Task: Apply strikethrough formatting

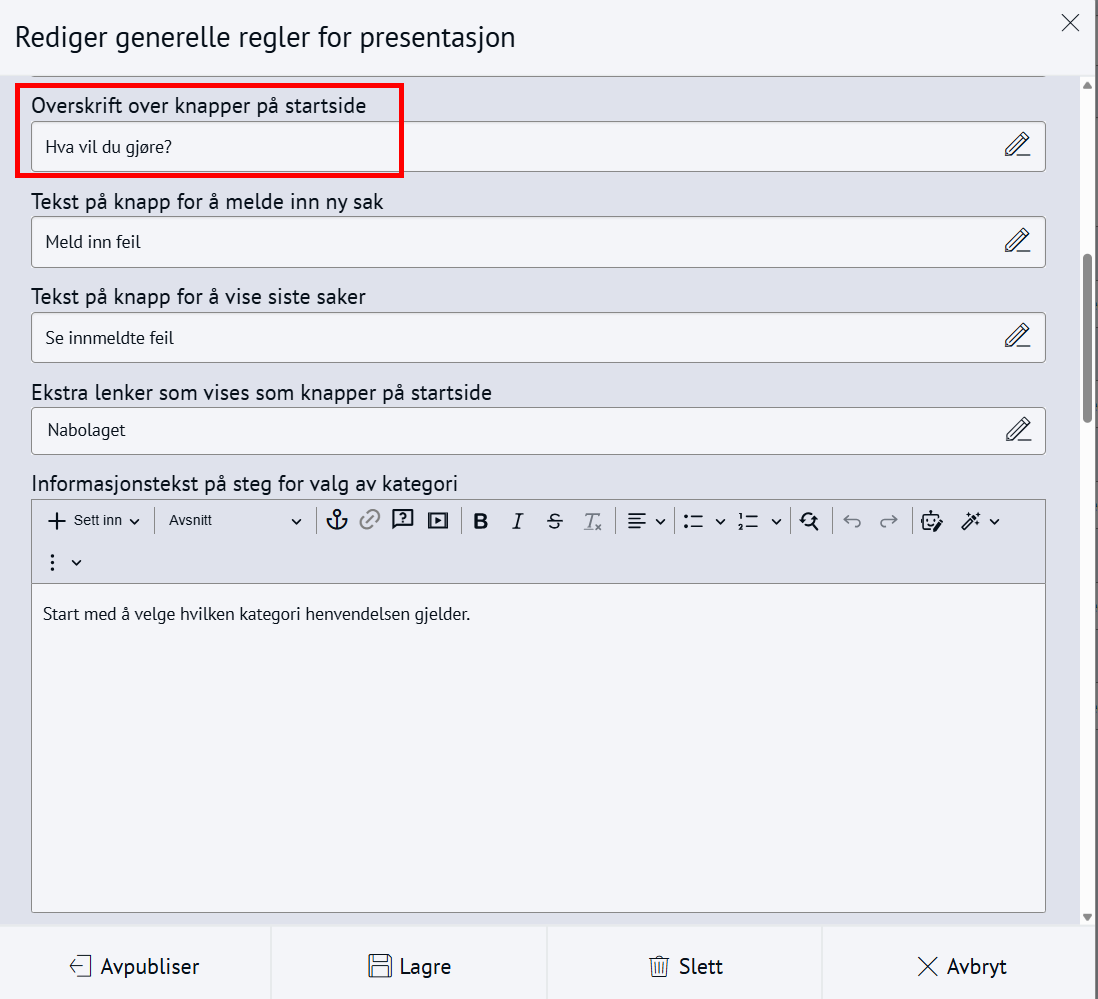Action: pyautogui.click(x=555, y=521)
